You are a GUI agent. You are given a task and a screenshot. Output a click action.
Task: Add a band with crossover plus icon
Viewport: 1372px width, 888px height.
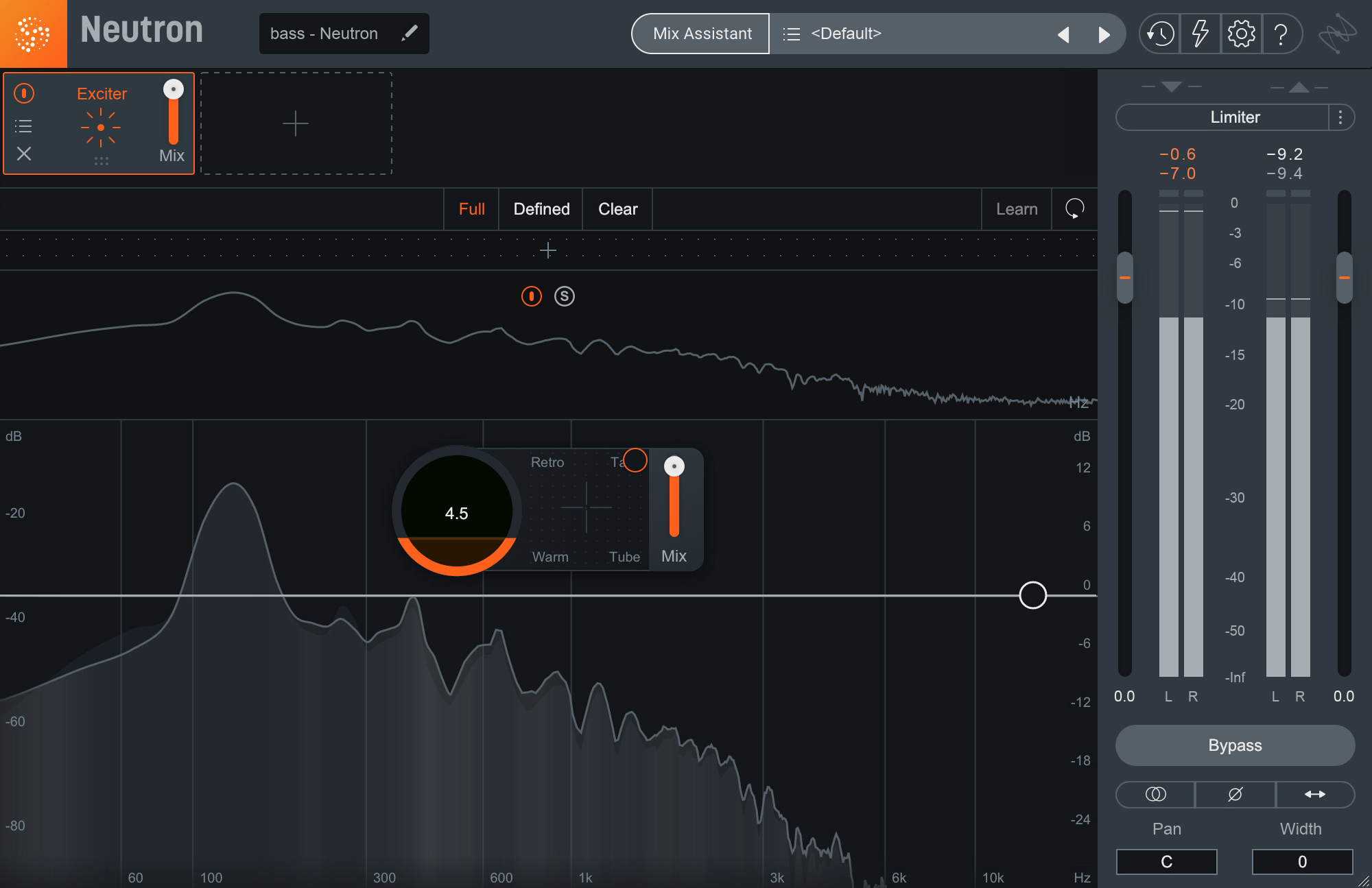[547, 250]
